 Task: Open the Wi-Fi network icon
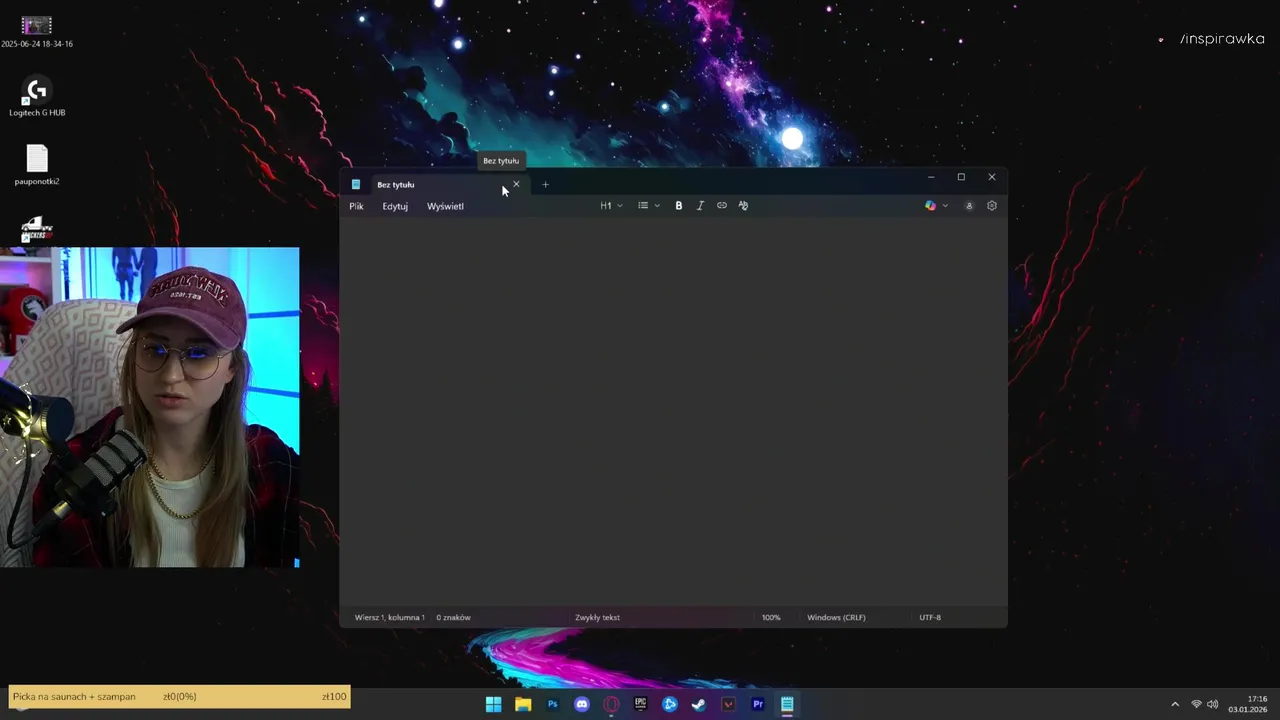(1196, 705)
